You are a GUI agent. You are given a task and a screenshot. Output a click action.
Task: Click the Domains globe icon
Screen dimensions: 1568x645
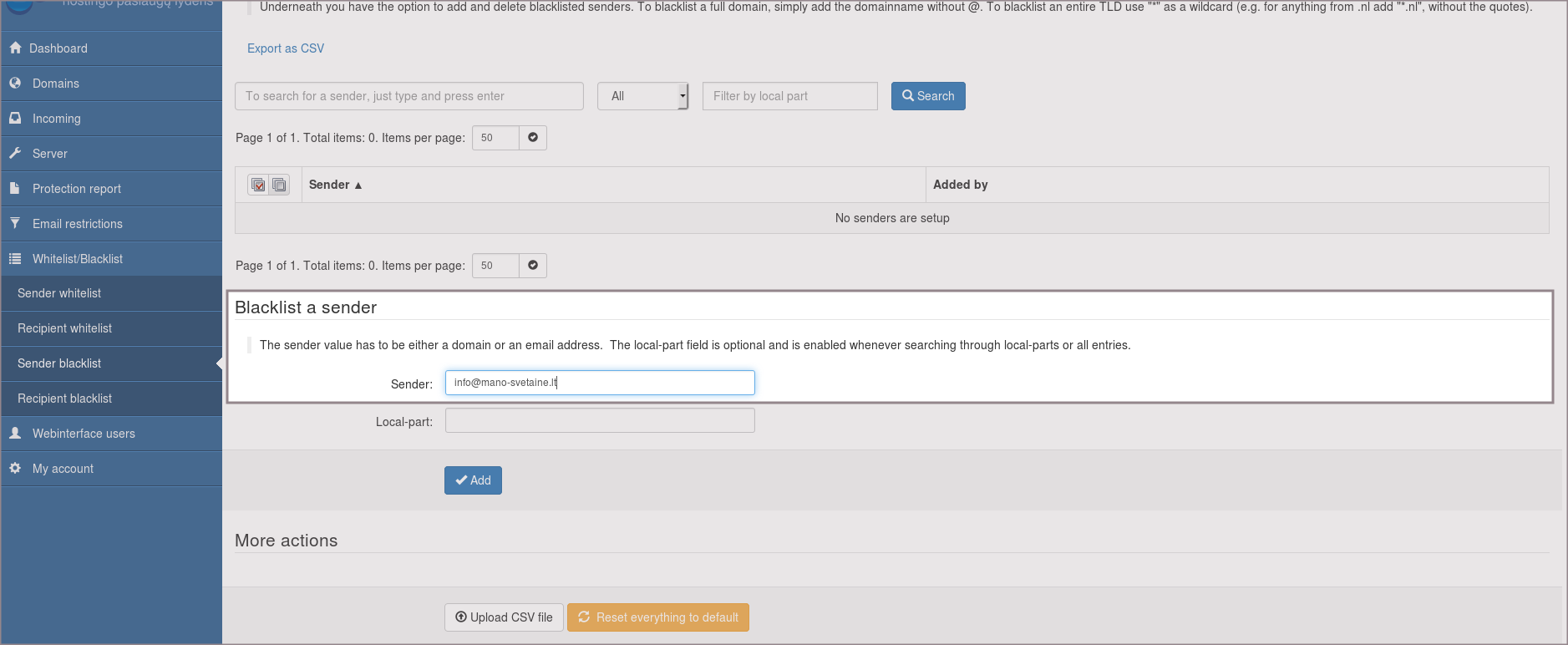point(15,84)
